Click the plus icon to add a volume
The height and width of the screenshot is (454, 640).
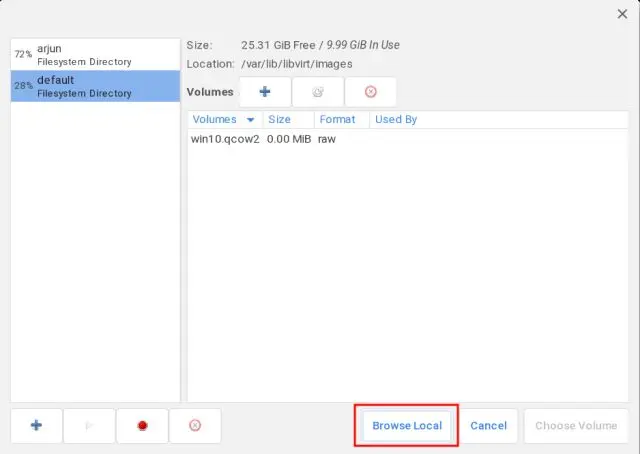point(265,92)
